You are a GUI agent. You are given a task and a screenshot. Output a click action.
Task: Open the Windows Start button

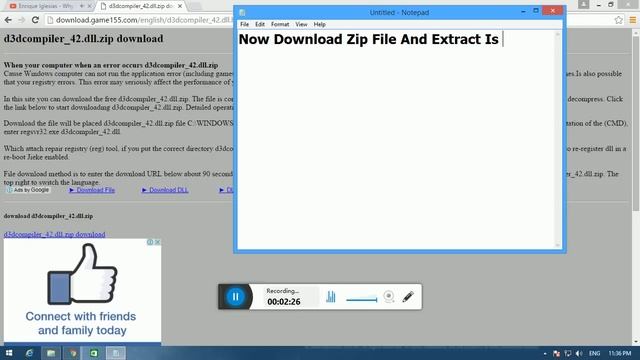9,353
